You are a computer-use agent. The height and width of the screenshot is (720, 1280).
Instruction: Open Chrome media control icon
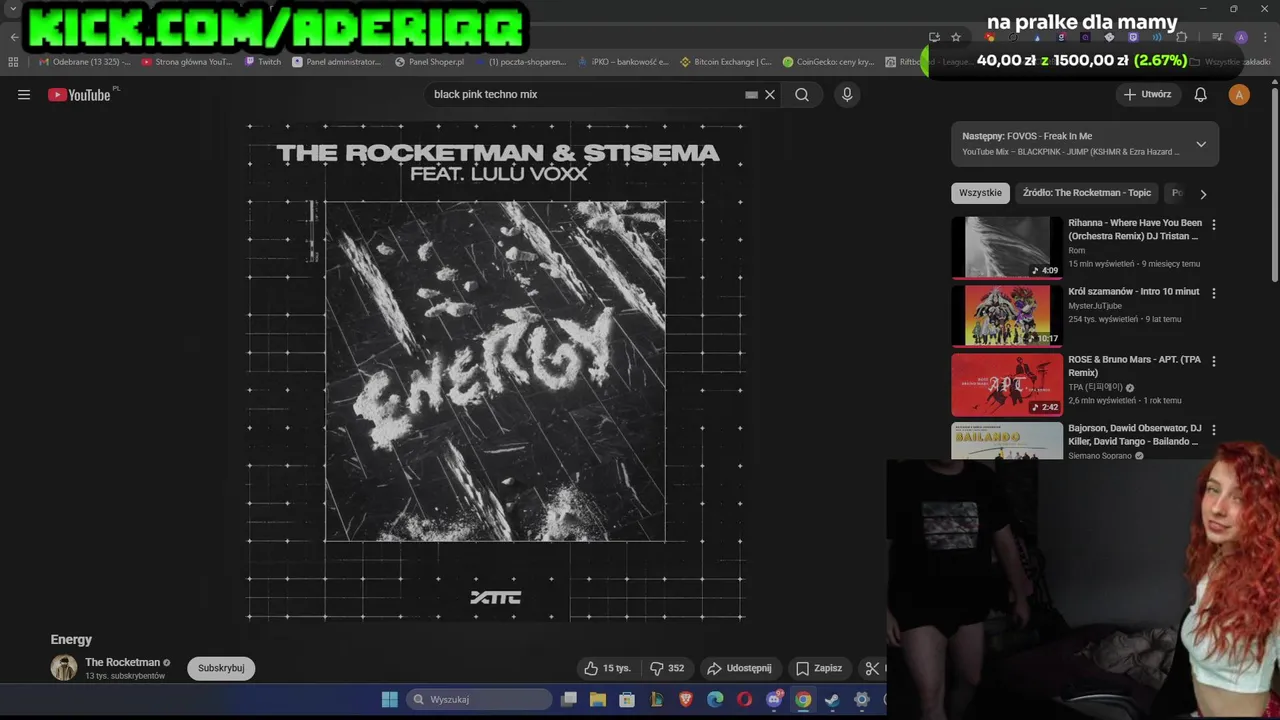(x=1217, y=37)
